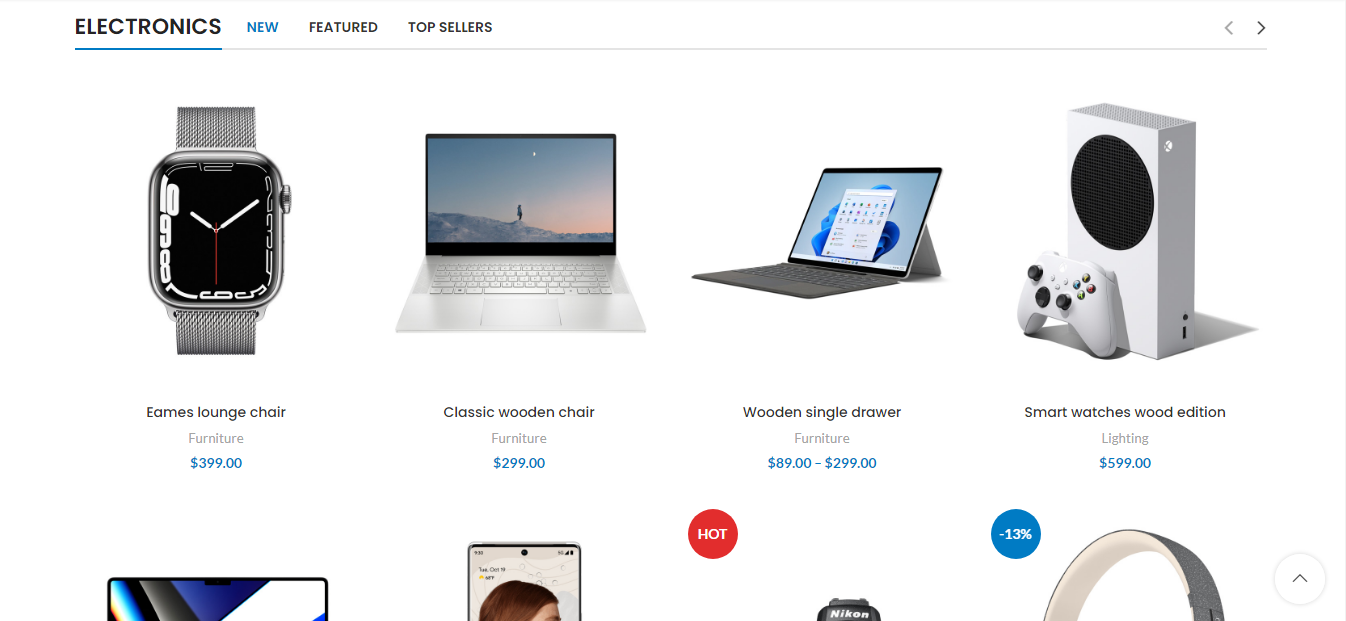
Task: Select the Surface tablet product image
Action: point(822,228)
